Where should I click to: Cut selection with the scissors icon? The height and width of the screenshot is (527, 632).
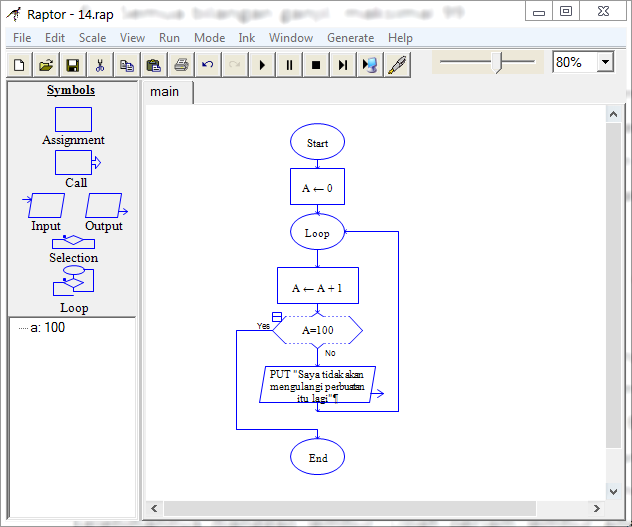pos(100,65)
